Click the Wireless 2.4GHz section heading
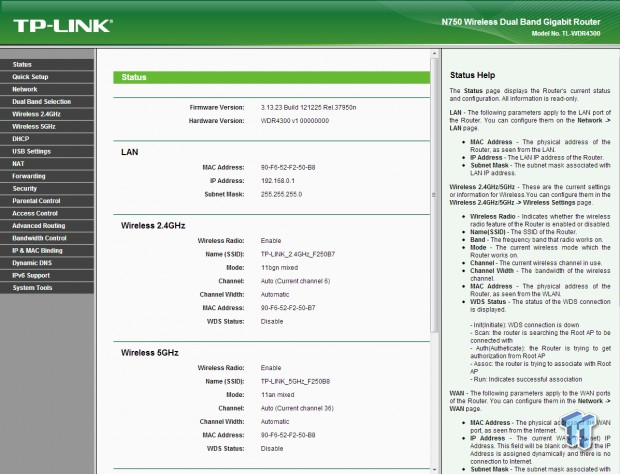This screenshot has width=620, height=474. [x=153, y=226]
